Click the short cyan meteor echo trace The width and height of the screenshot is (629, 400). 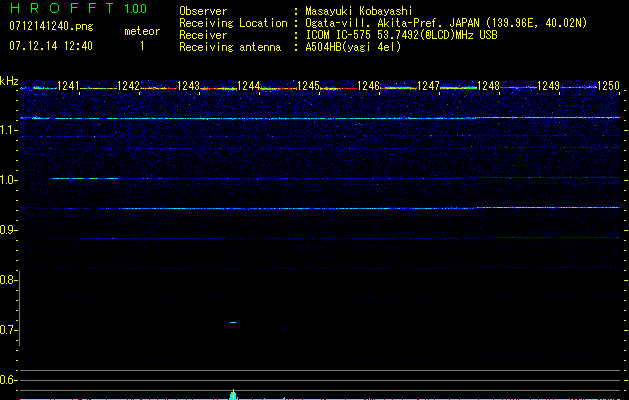[233, 322]
